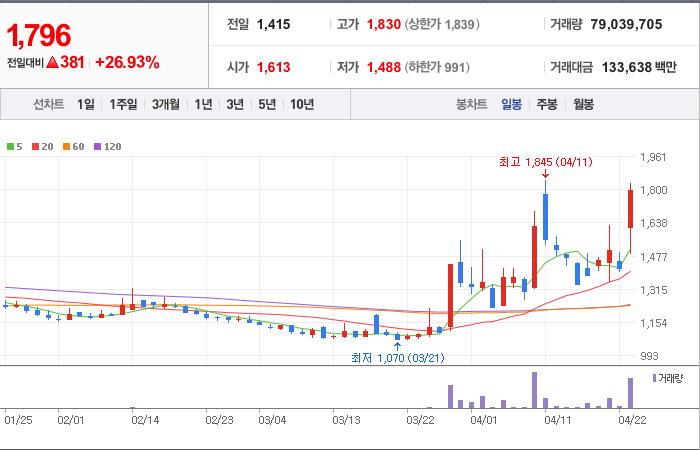Click the 1,800 price axis label
This screenshot has height=450, width=700.
[654, 190]
